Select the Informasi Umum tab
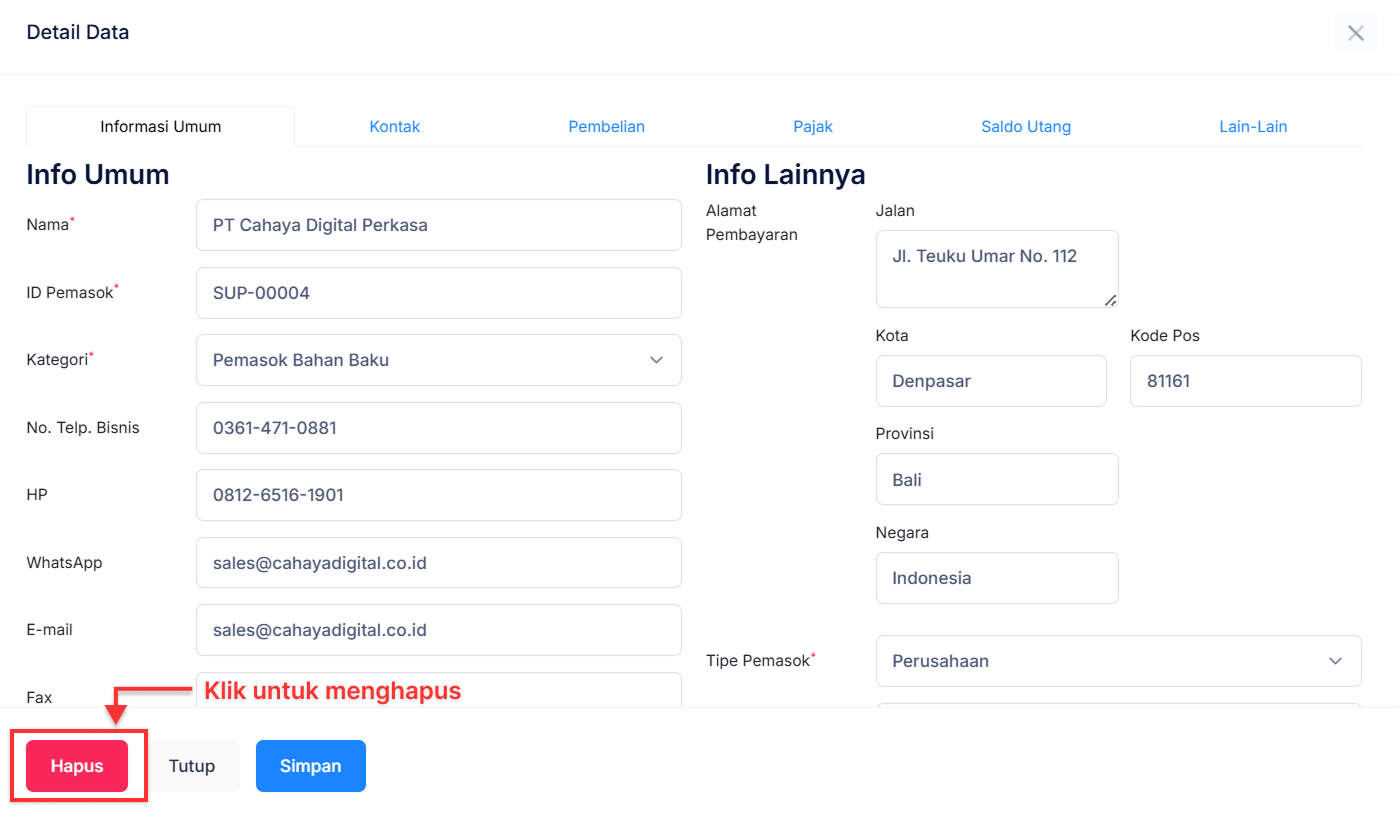 pos(160,127)
